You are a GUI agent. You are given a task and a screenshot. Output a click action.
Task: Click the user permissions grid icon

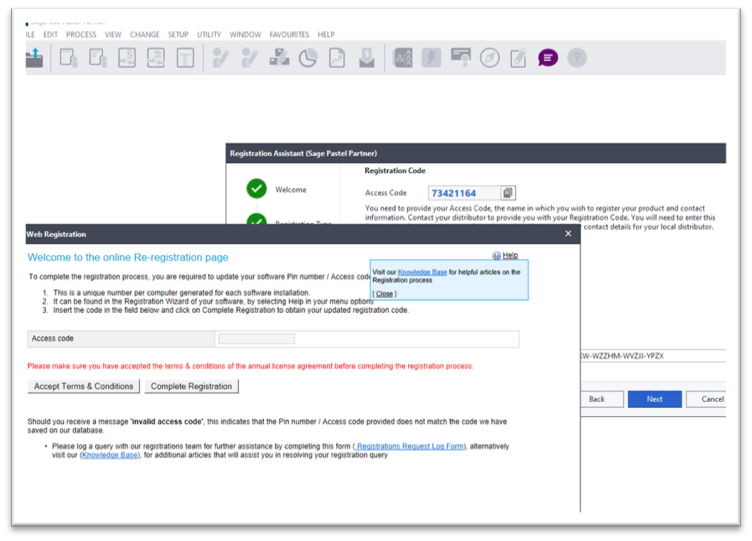pos(403,58)
